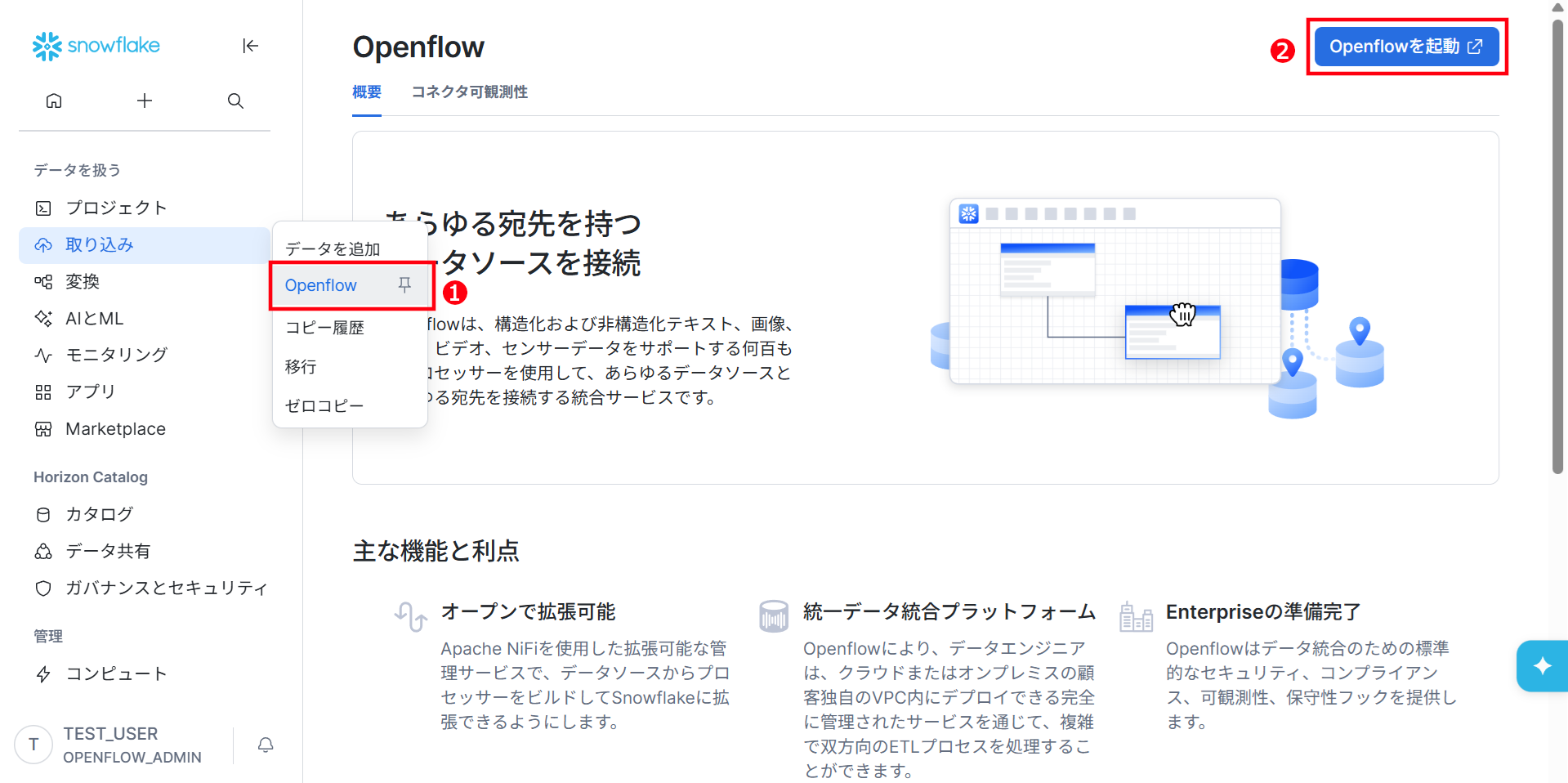Screen dimensions: 1568x783
Task: Open notifications bell icon
Action: (266, 745)
